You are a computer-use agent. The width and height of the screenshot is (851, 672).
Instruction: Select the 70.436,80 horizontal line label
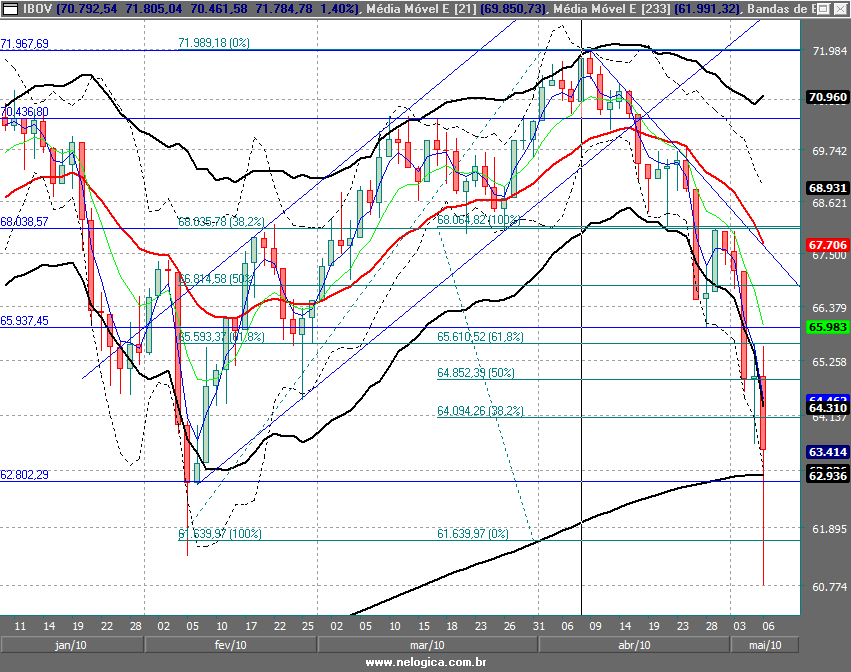pos(24,112)
